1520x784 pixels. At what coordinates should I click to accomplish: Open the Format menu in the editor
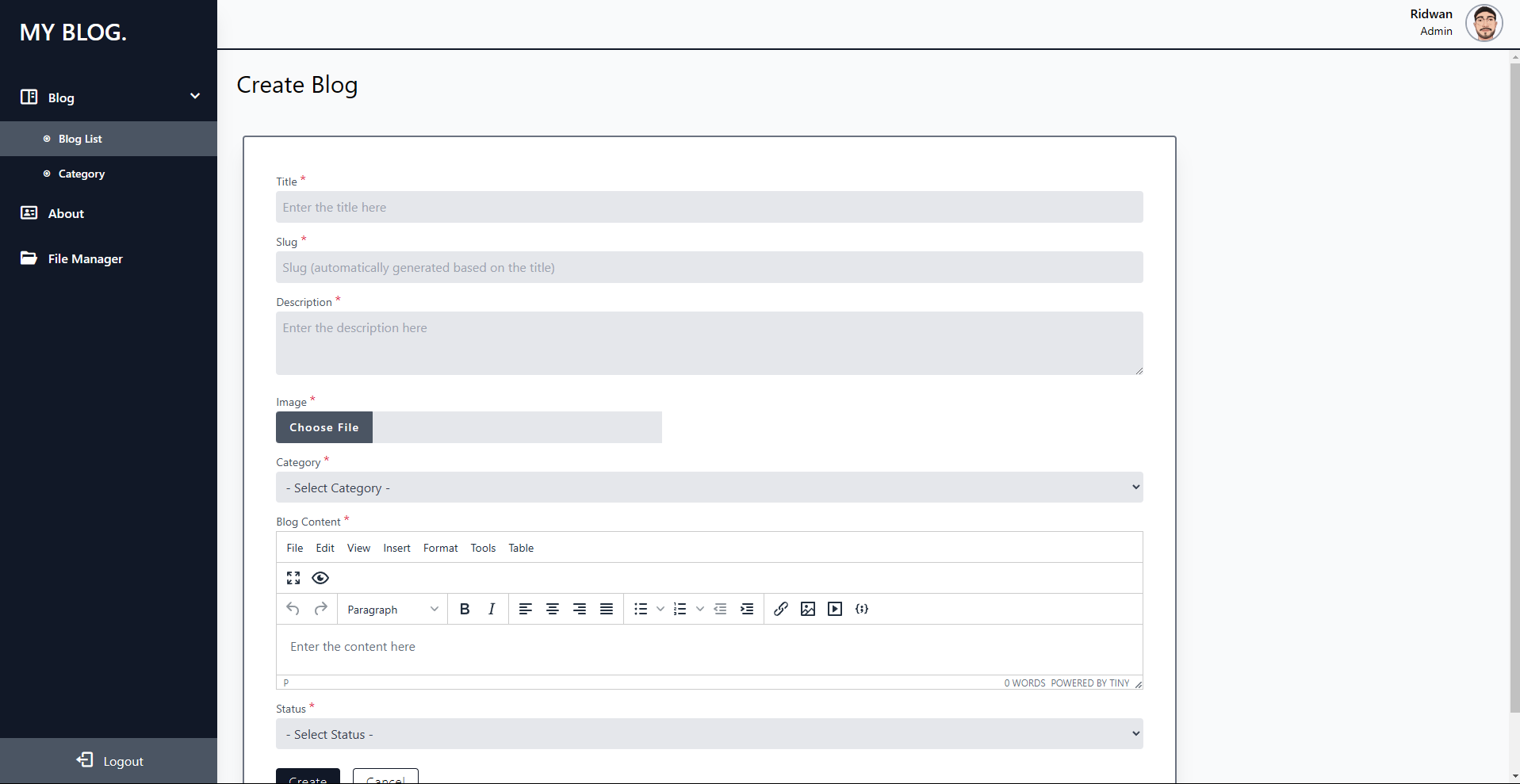coord(441,548)
